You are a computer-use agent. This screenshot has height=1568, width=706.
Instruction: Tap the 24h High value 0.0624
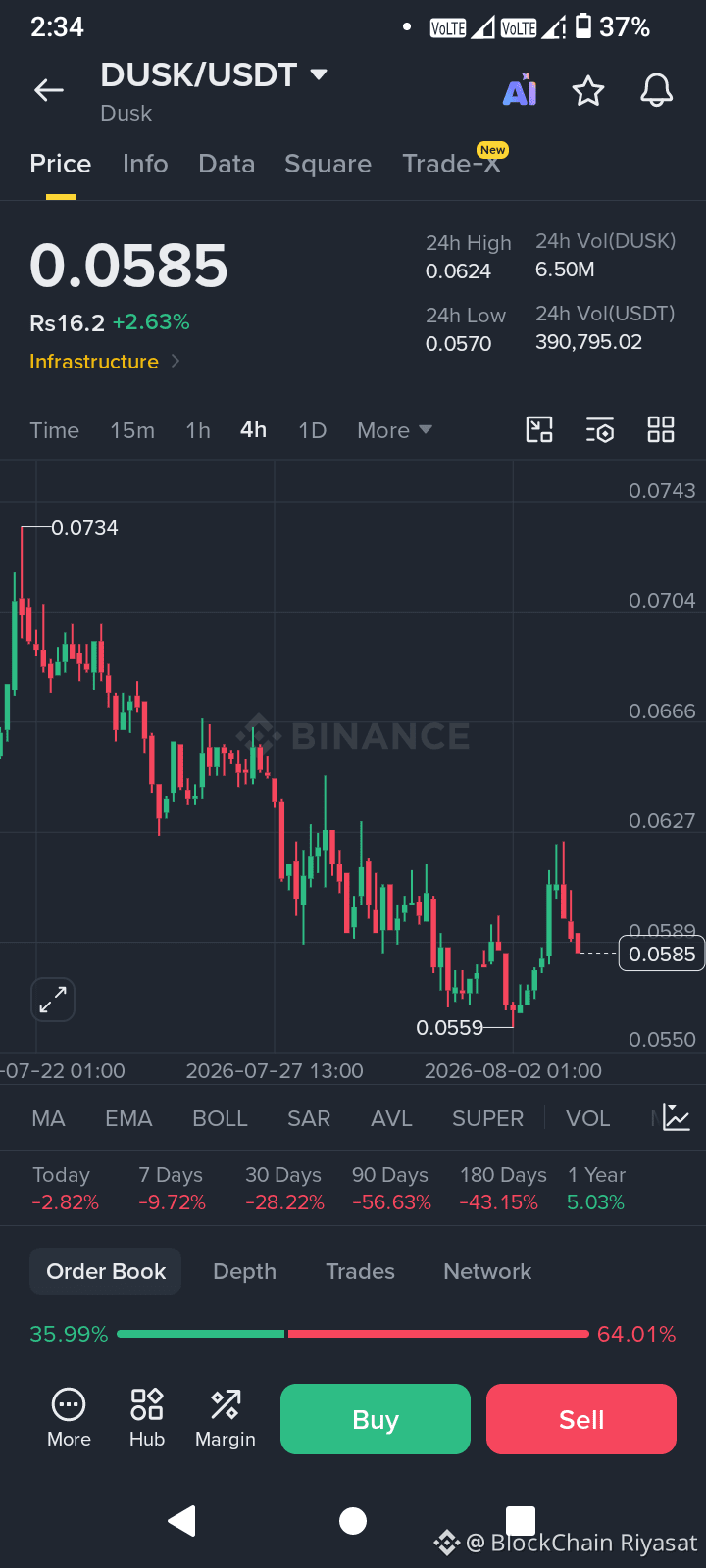click(x=458, y=271)
